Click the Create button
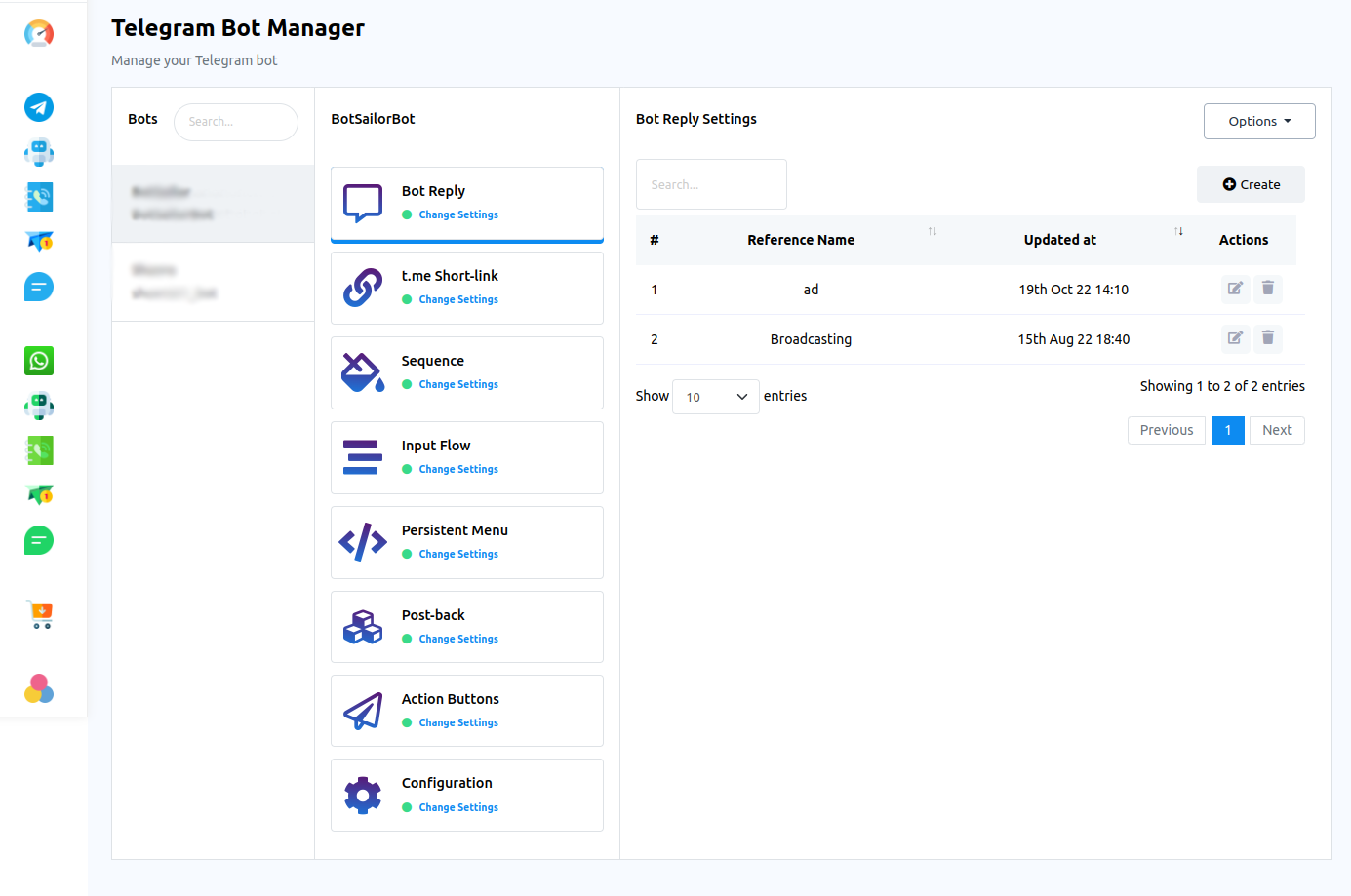The image size is (1351, 896). (1251, 184)
